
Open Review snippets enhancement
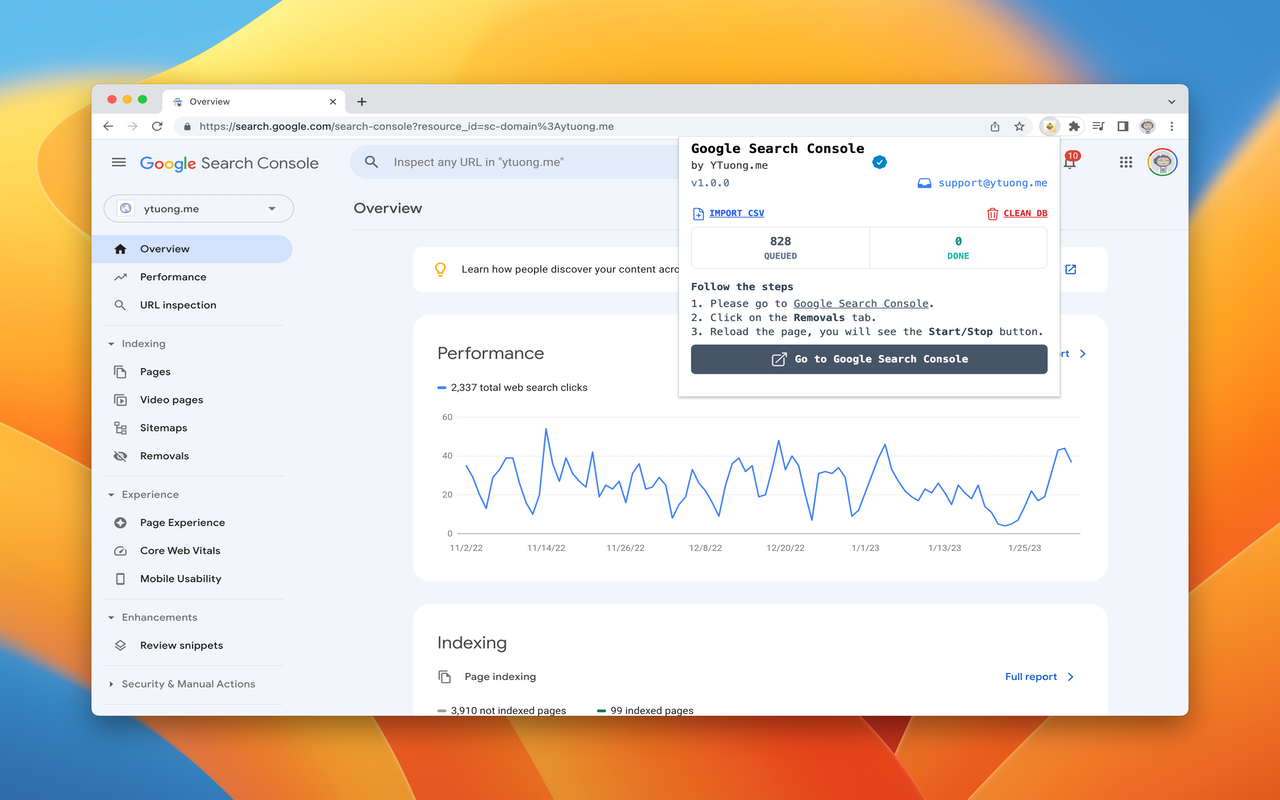[x=192, y=646]
